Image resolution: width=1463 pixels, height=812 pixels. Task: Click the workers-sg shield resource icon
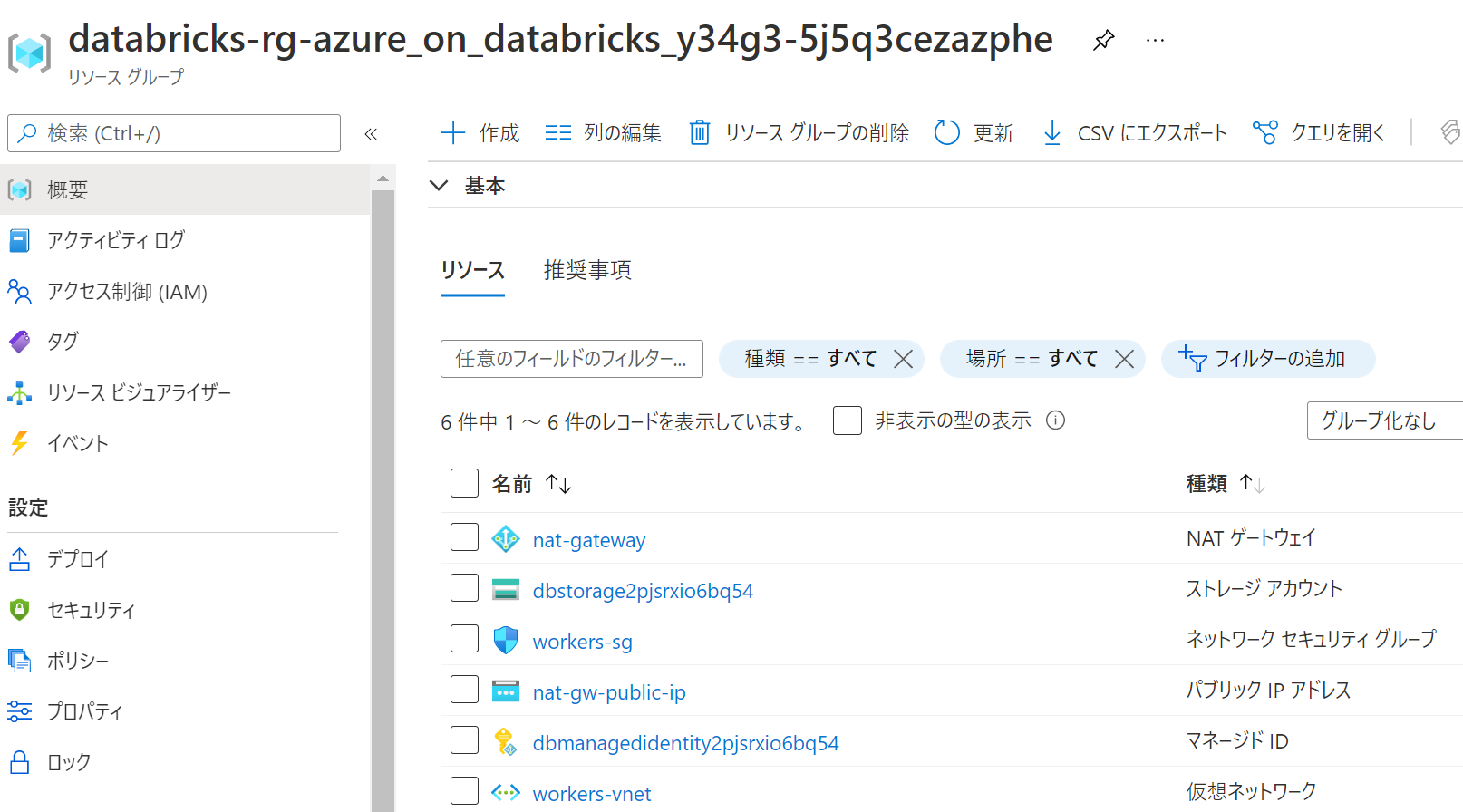click(506, 641)
